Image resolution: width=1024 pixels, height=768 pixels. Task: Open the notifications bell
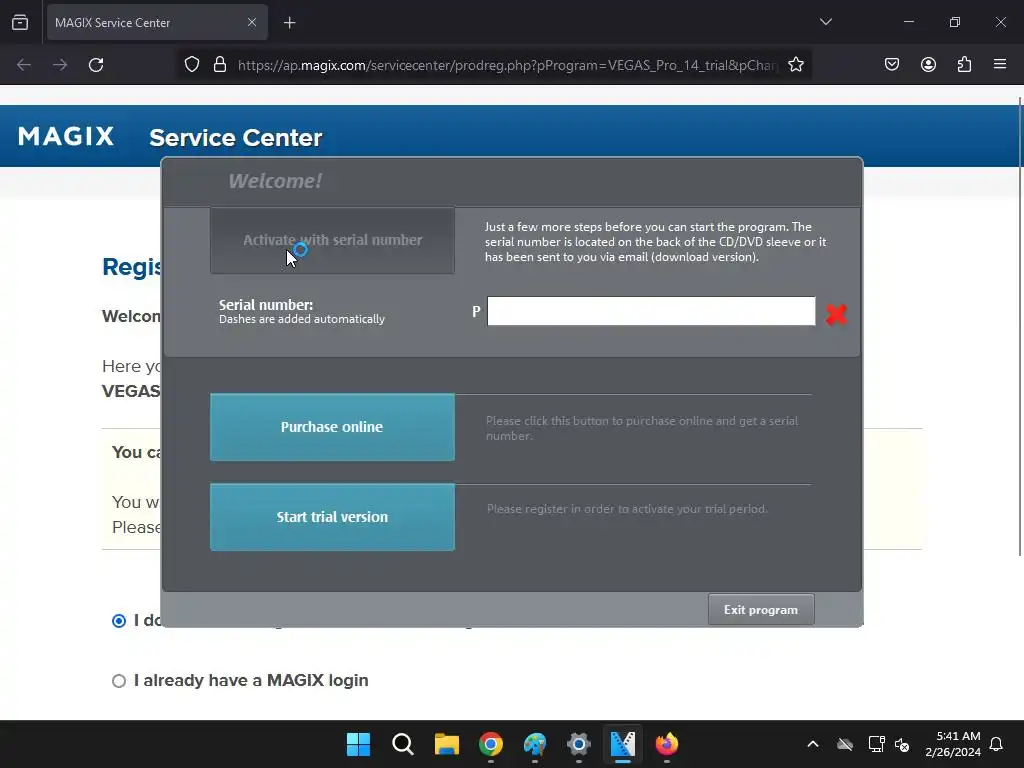[997, 744]
